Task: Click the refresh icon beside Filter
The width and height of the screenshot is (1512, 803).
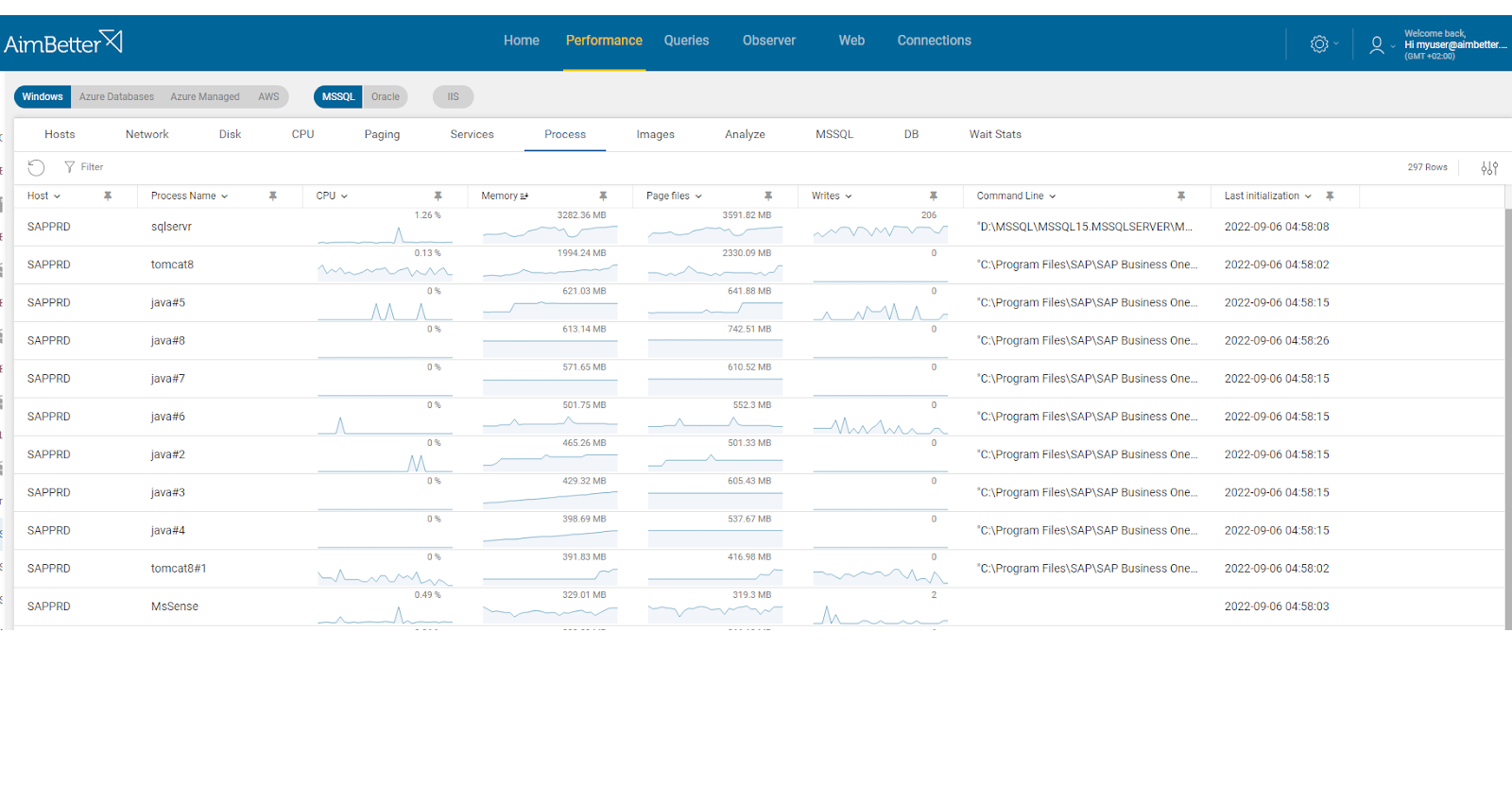Action: click(36, 167)
